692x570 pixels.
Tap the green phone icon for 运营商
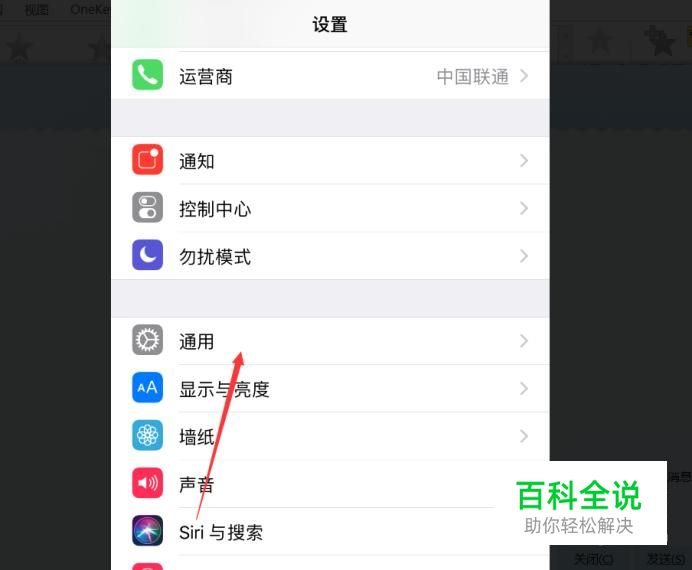(147, 75)
